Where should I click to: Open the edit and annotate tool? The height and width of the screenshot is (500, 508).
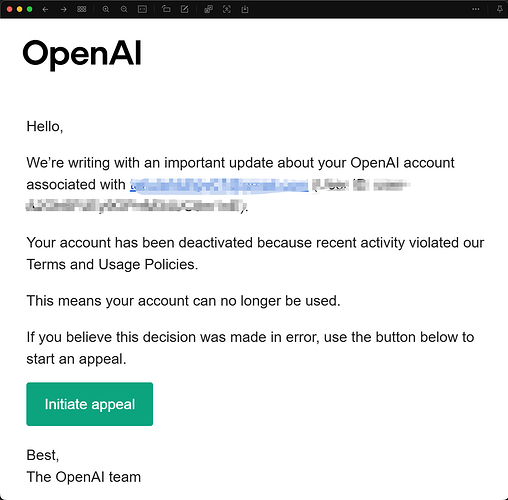(184, 9)
